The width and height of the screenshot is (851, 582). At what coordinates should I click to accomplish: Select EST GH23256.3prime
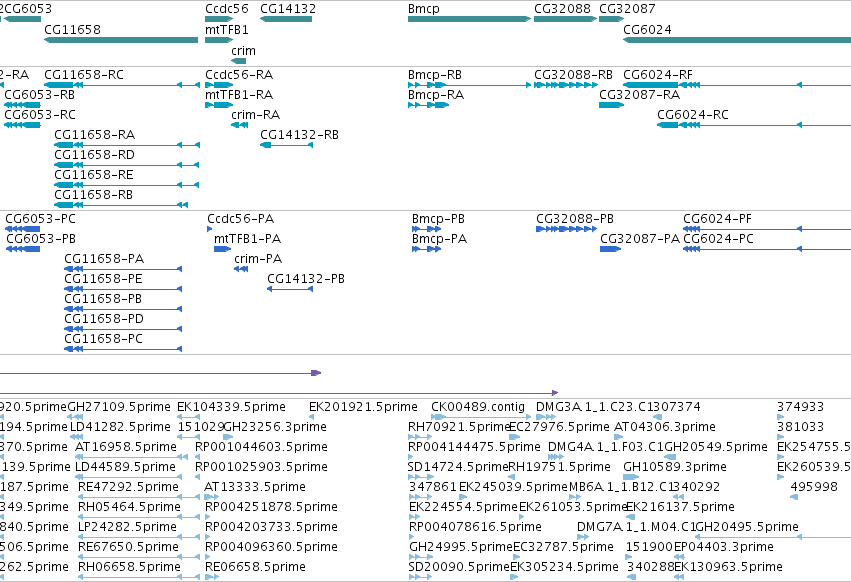click(275, 427)
